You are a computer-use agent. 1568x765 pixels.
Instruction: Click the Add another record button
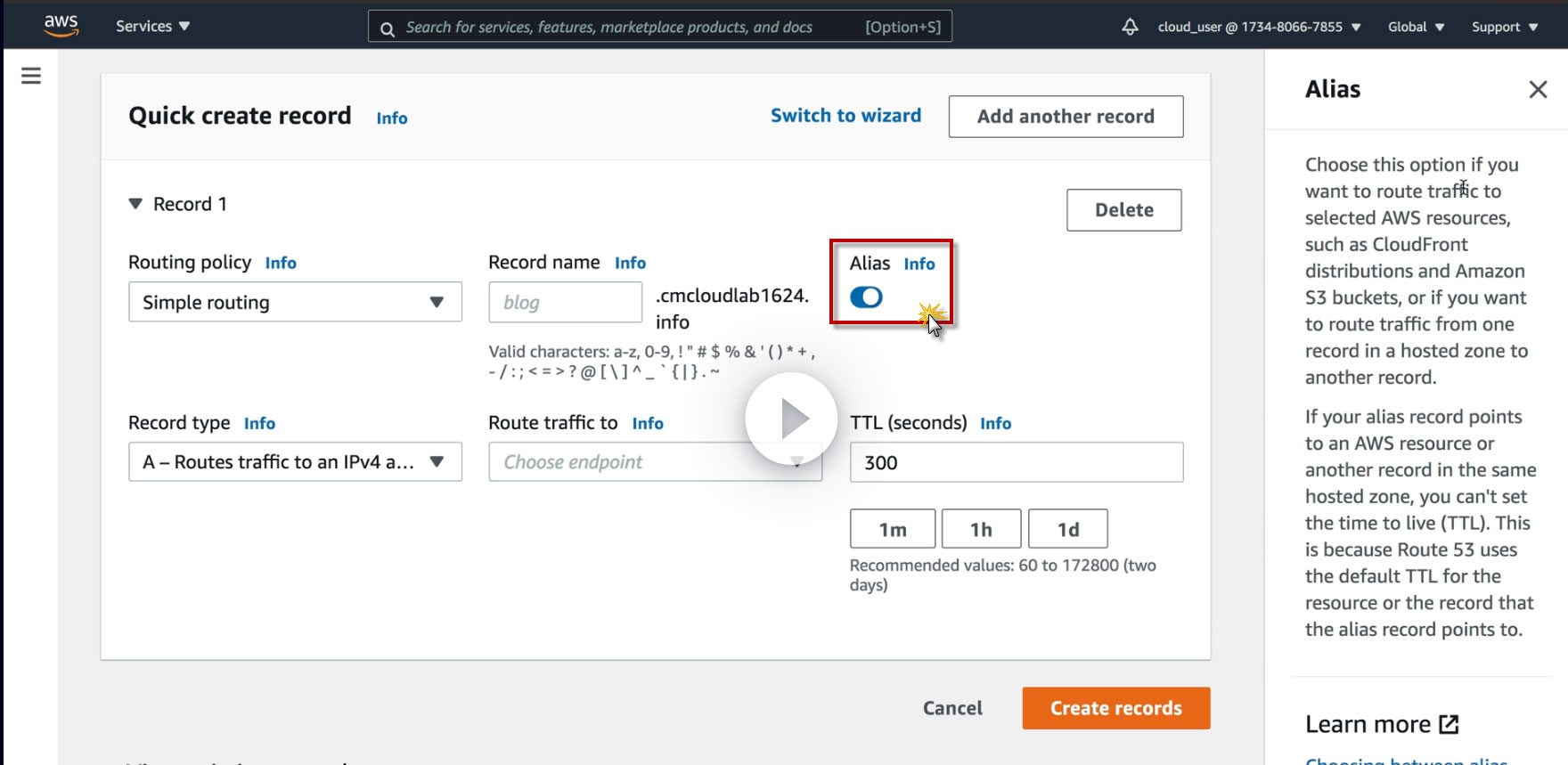[1066, 117]
